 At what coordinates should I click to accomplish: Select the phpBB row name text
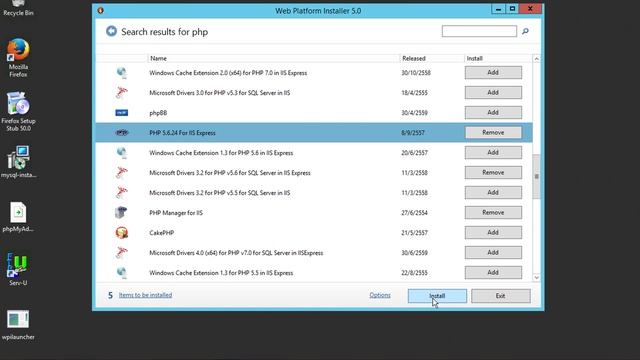click(x=158, y=113)
